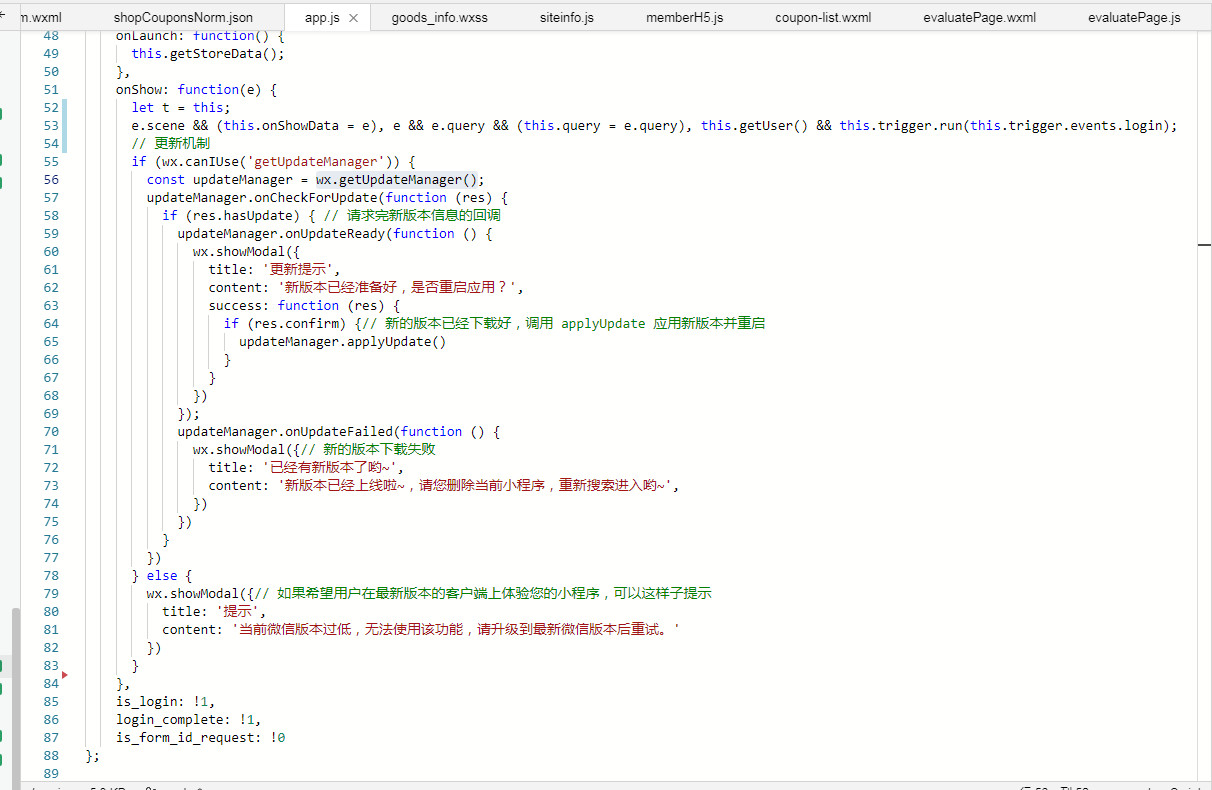Switch to the shopCouponsNorm.json tab
This screenshot has height=790, width=1212.
pyautogui.click(x=183, y=18)
